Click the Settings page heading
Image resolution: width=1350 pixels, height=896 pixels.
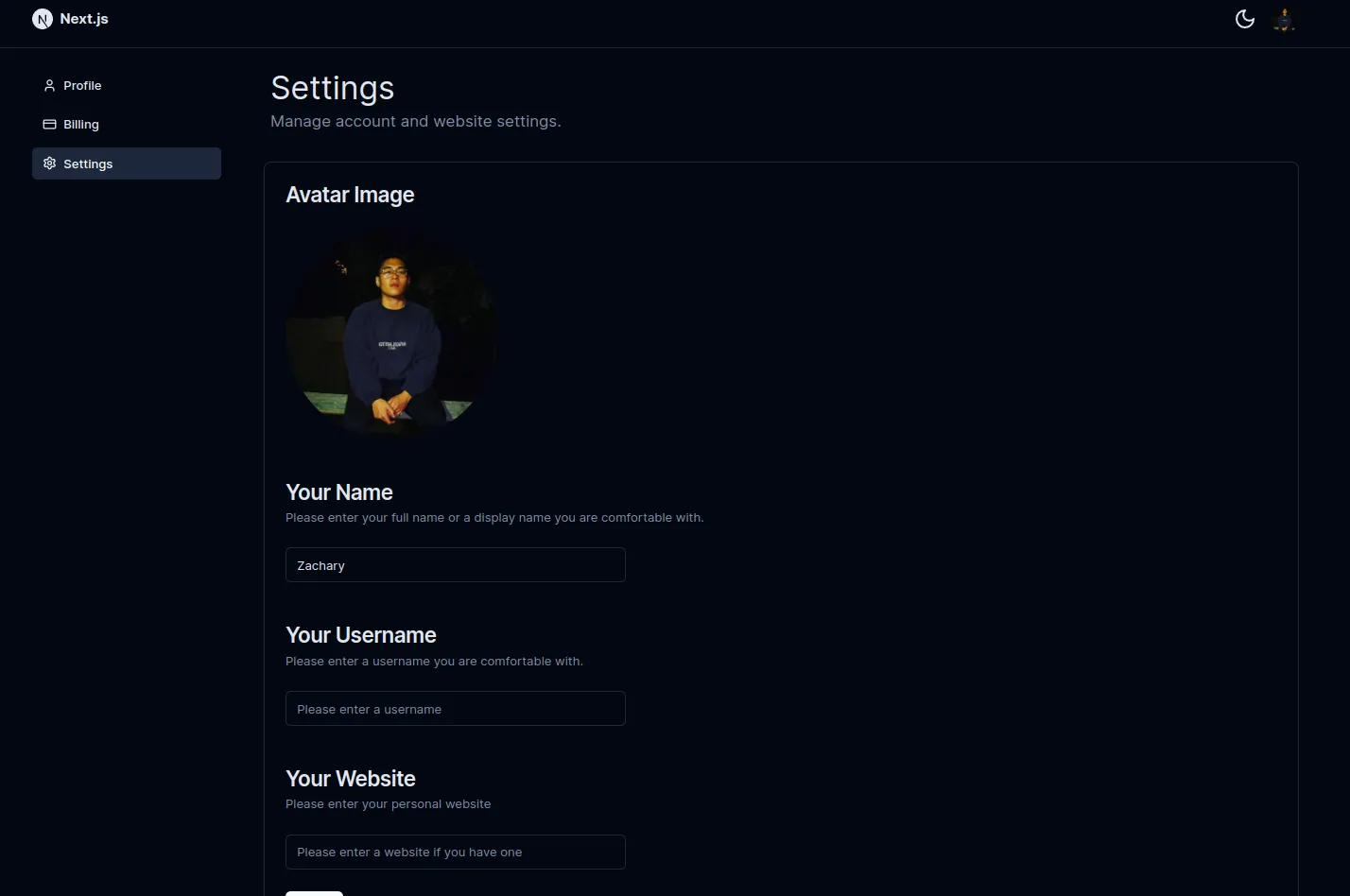(x=332, y=87)
